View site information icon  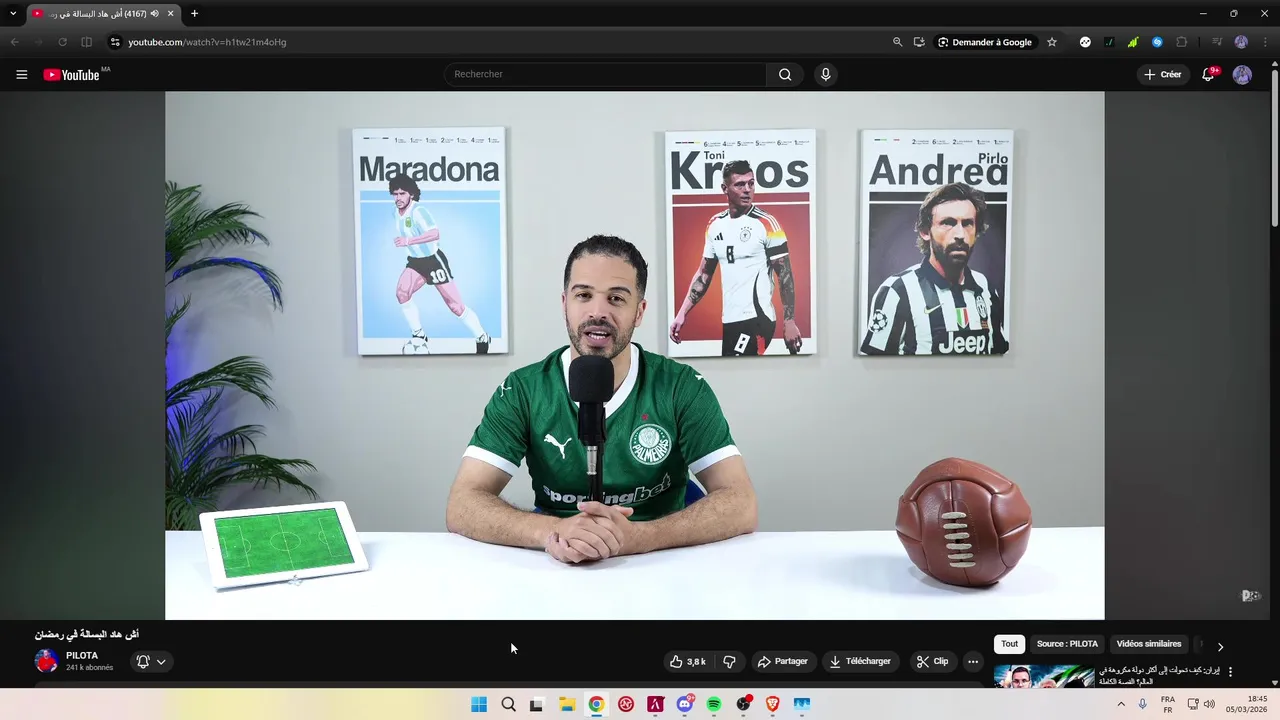coord(115,42)
